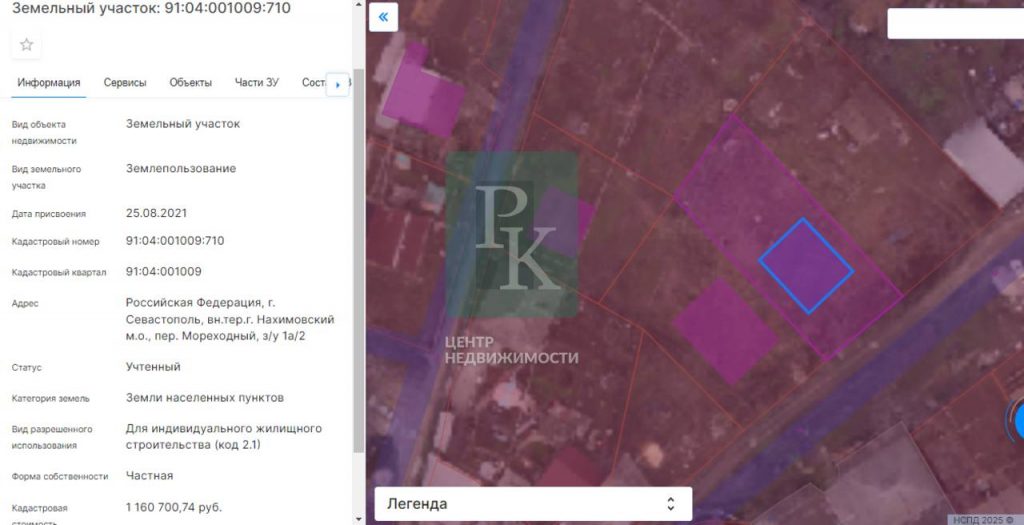The image size is (1024, 525).
Task: Open the Части ЗУ tab
Action: (x=257, y=83)
